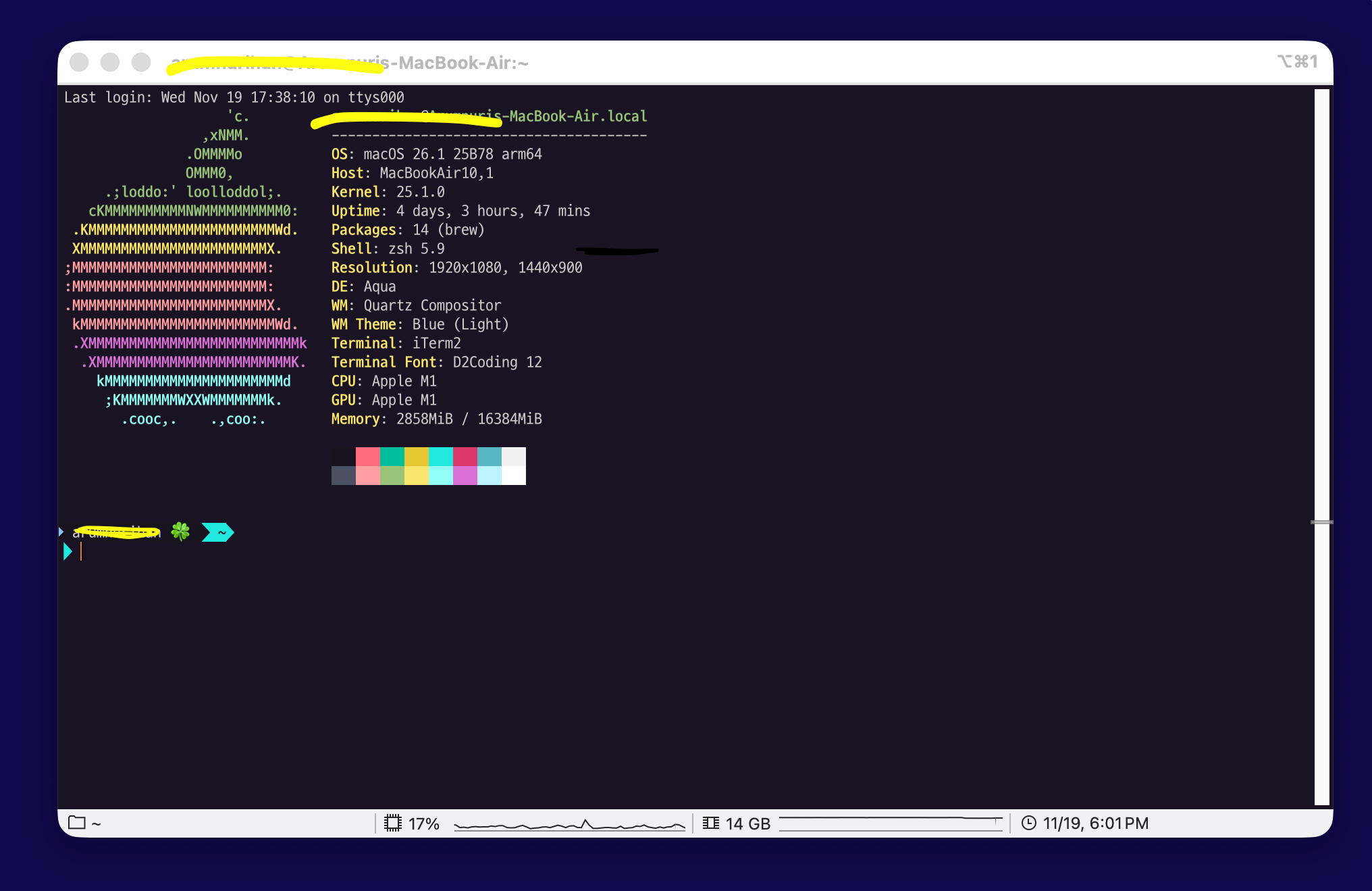1372x891 pixels.
Task: Click the Terminal: iTerm2 output line
Action: click(396, 343)
